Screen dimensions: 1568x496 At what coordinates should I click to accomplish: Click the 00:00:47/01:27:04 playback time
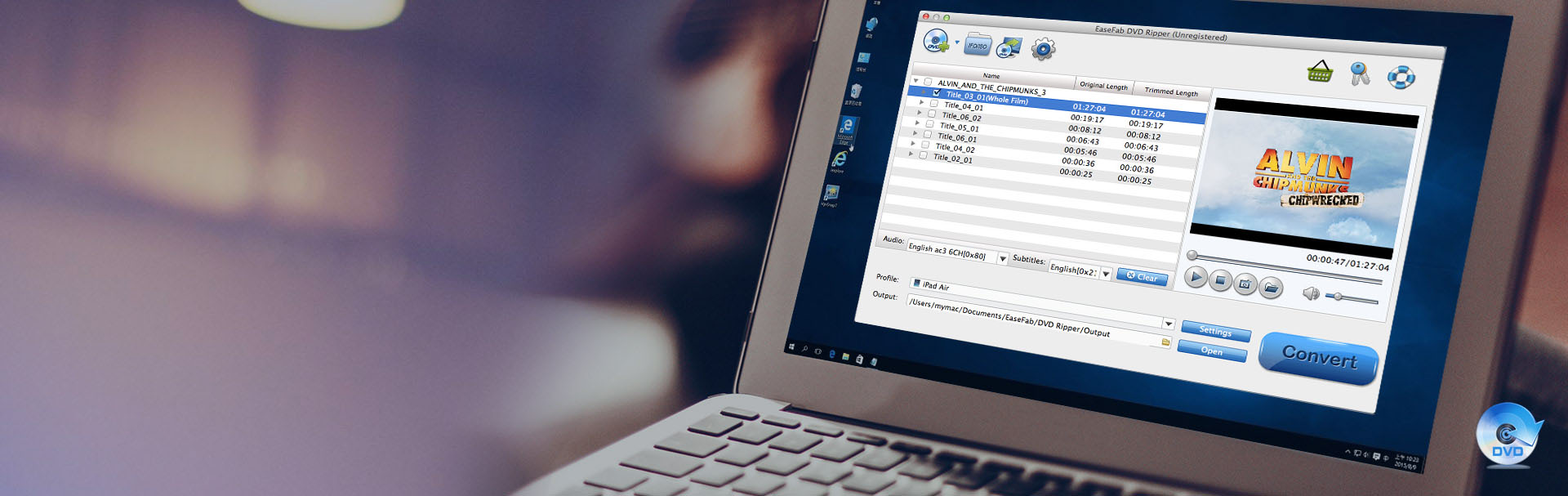(x=1347, y=262)
